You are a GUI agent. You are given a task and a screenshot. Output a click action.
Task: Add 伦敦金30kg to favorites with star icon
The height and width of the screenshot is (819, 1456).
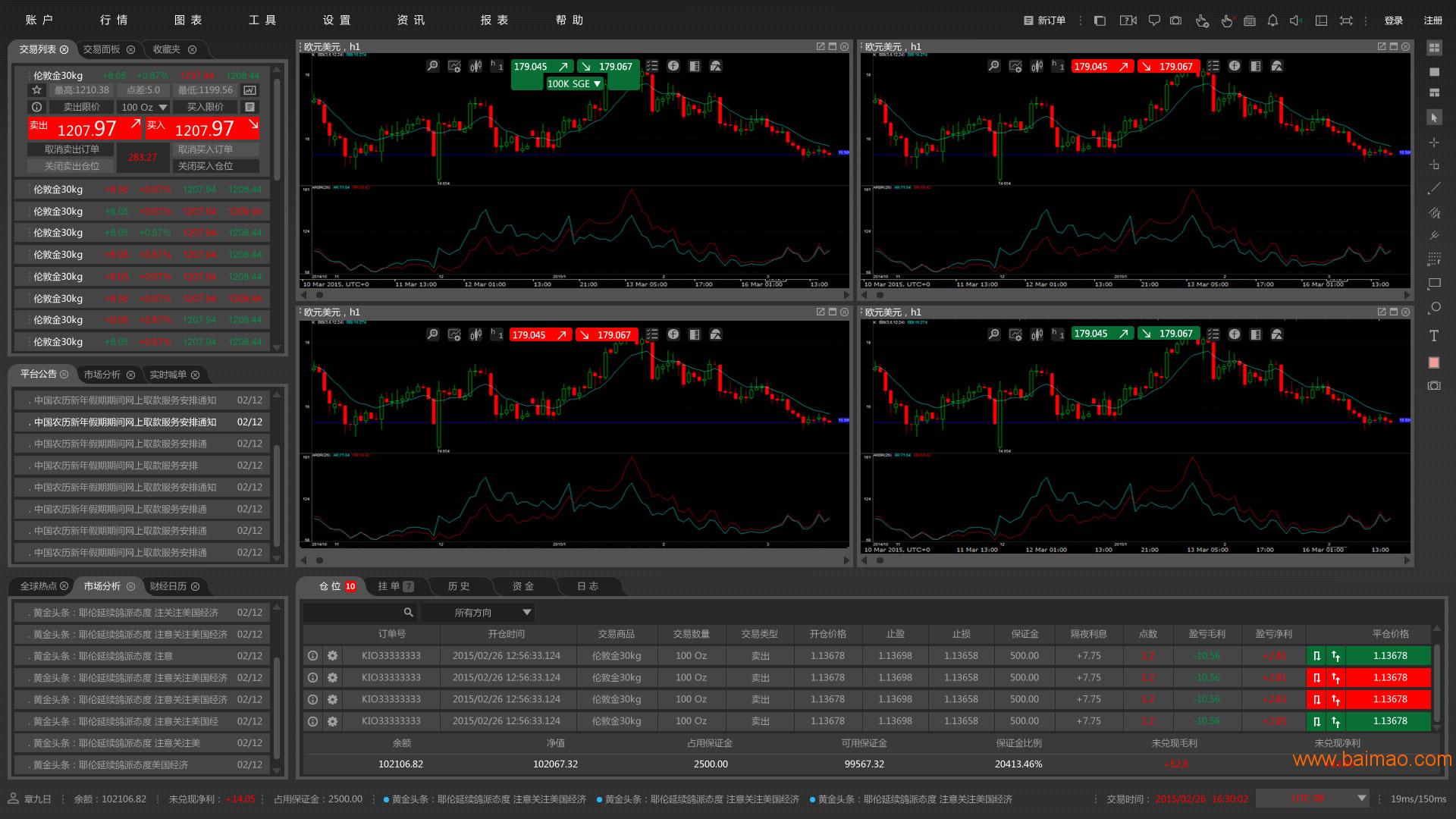point(36,89)
